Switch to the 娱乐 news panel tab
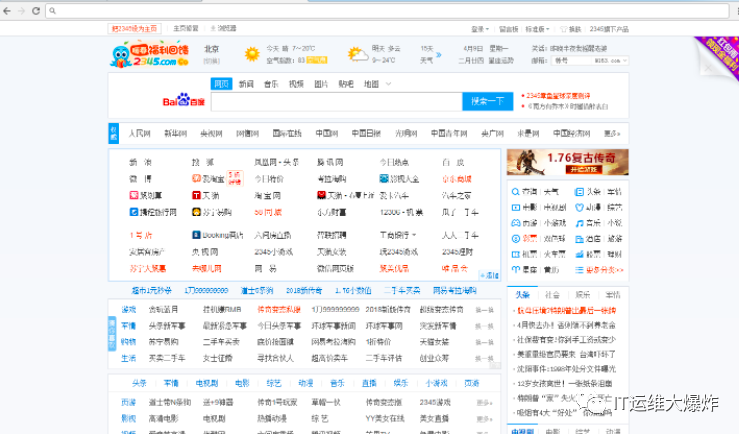 583,294
